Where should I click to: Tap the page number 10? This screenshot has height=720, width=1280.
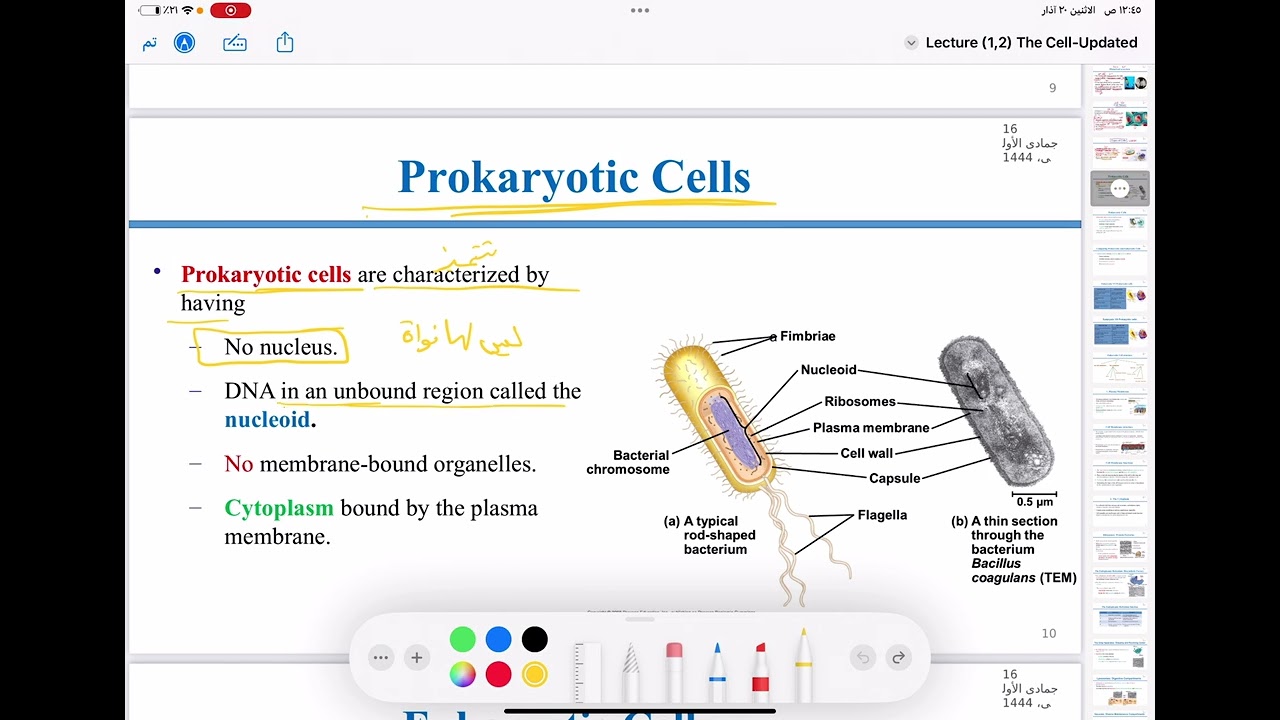[1048, 633]
